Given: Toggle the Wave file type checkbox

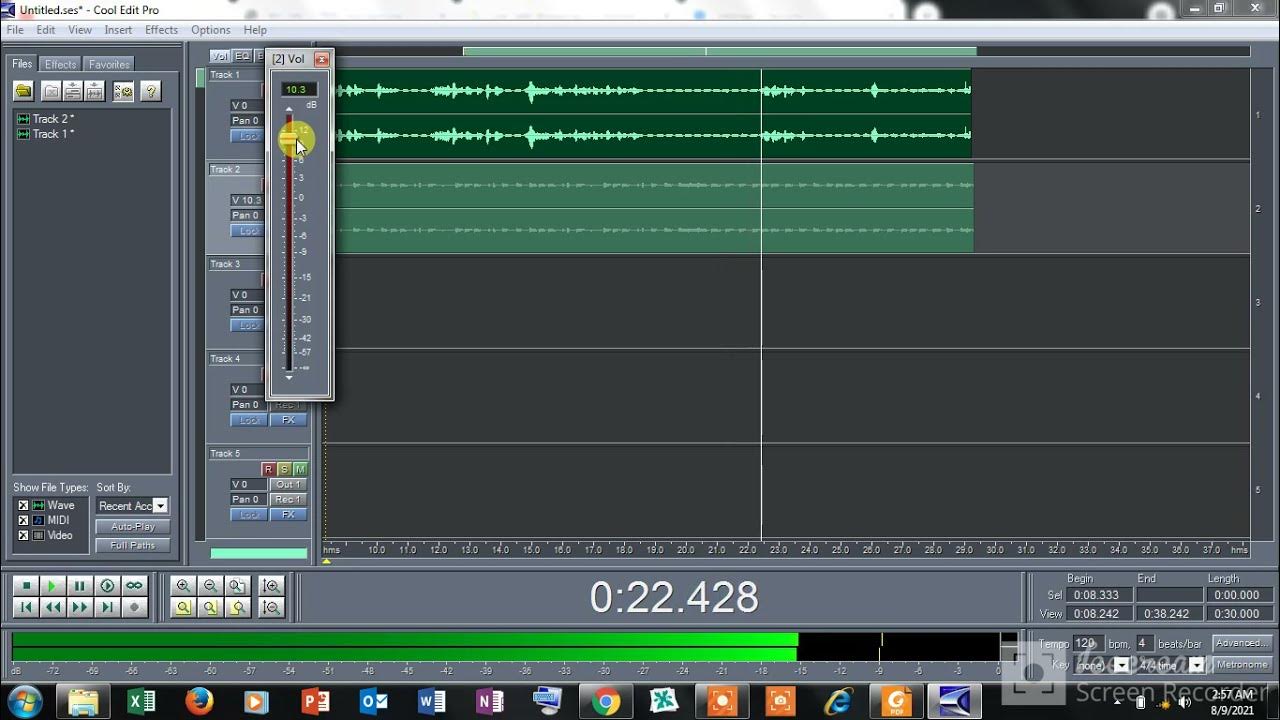Looking at the screenshot, I should pyautogui.click(x=23, y=505).
